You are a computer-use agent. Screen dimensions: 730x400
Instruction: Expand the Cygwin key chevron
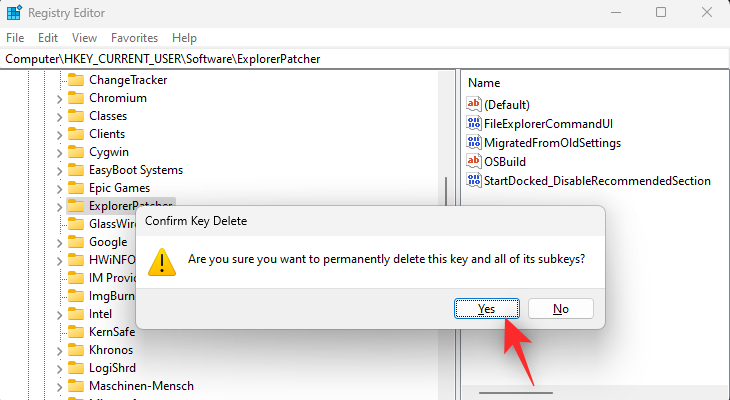coord(59,152)
